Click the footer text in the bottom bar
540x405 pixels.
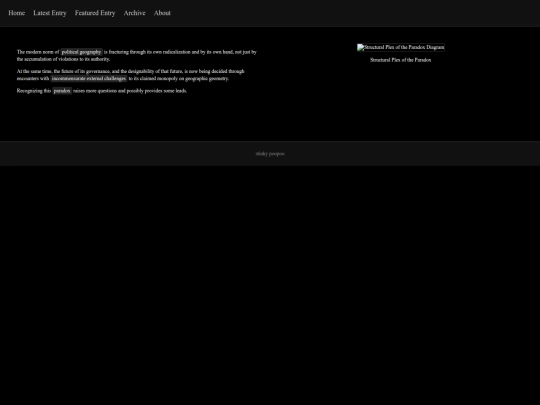270,154
